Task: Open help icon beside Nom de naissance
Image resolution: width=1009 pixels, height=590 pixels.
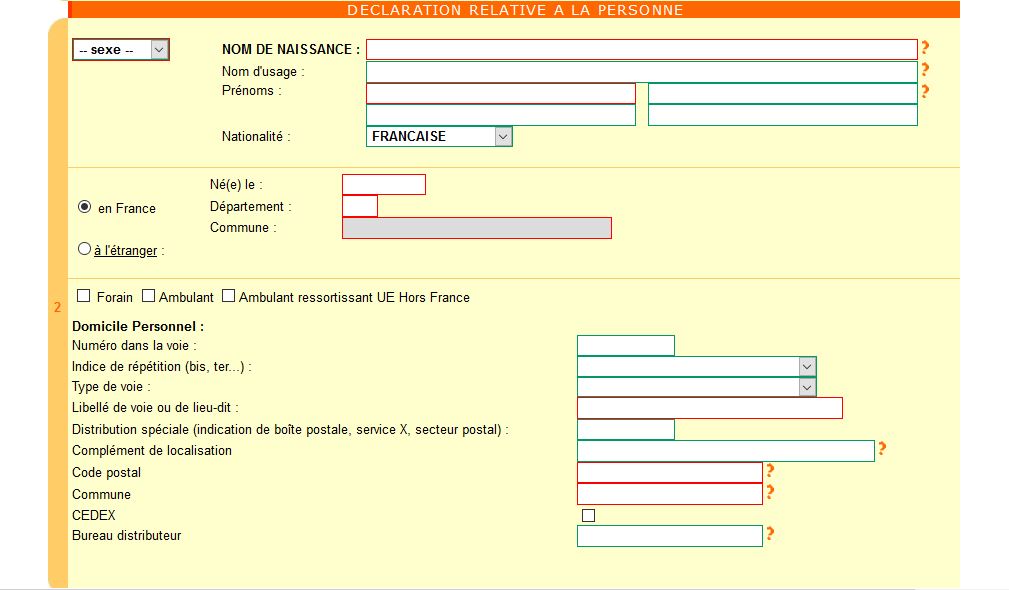Action: pyautogui.click(x=925, y=47)
